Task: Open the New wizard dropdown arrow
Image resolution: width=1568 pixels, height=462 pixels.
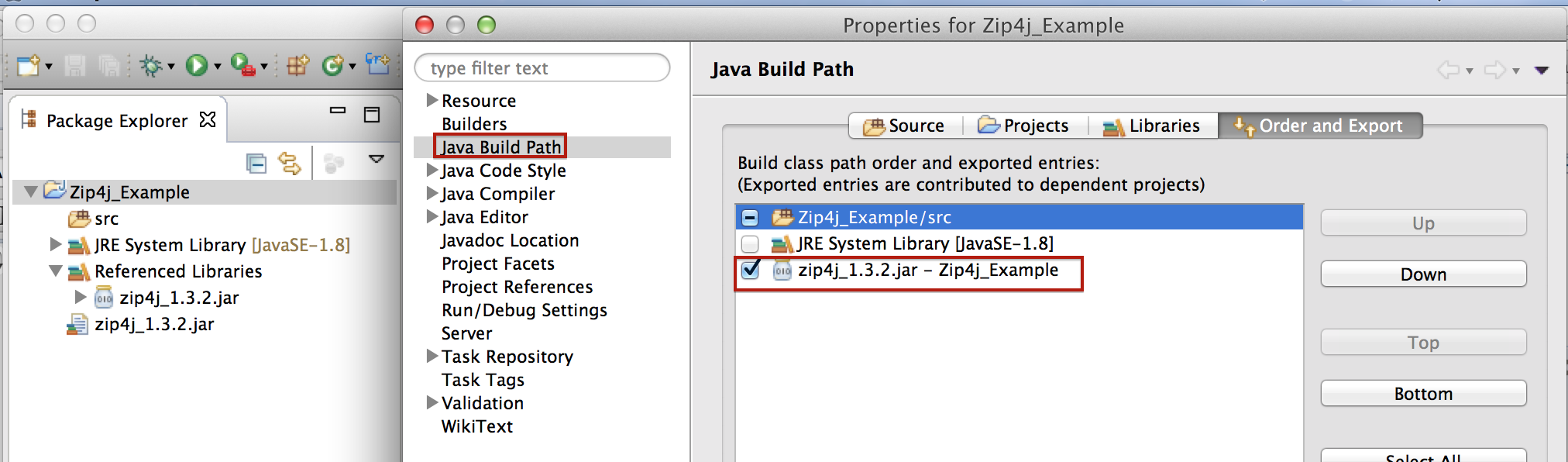Action: click(49, 67)
